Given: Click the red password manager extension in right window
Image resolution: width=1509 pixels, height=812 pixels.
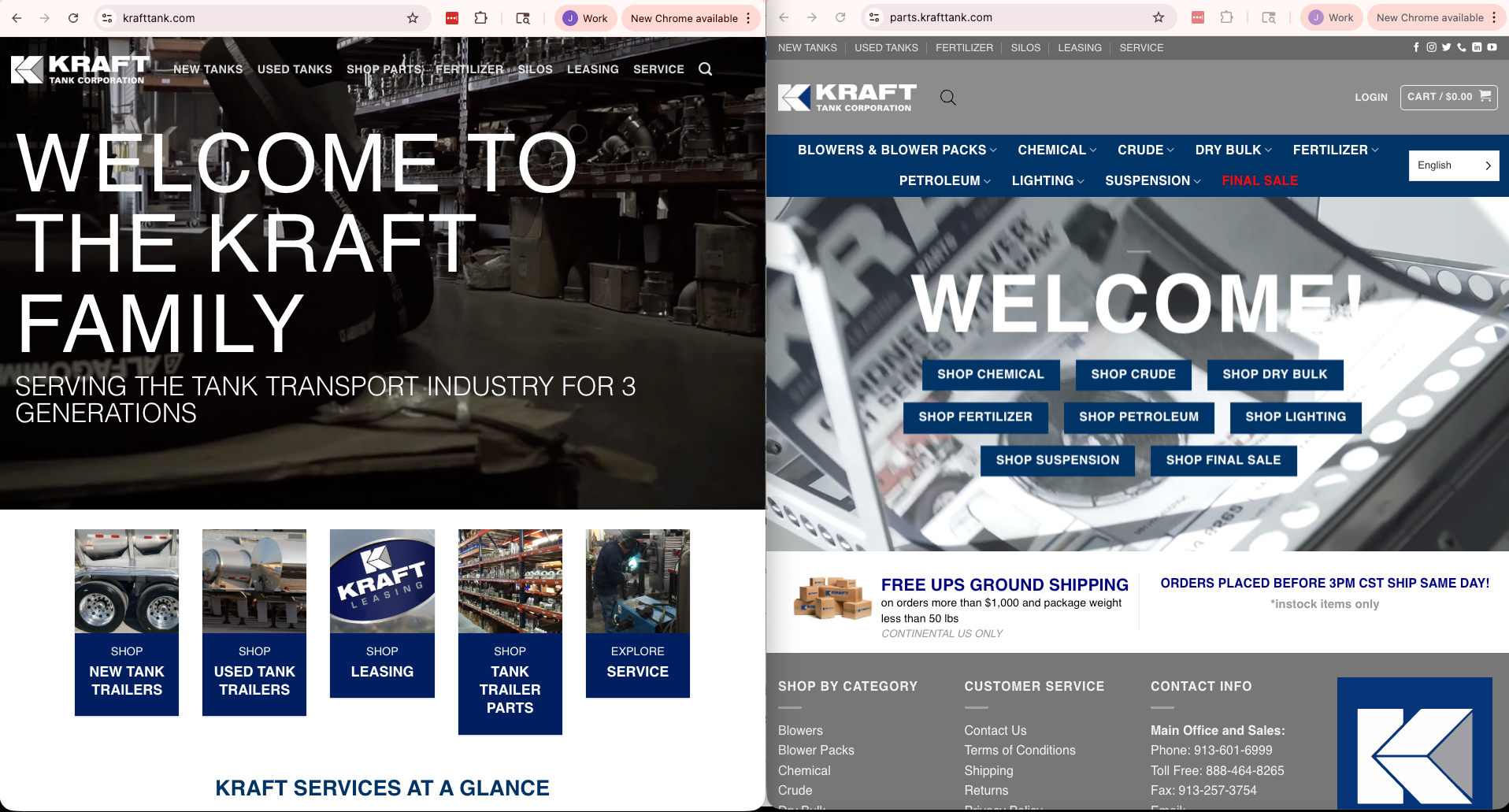Looking at the screenshot, I should click(x=1198, y=17).
